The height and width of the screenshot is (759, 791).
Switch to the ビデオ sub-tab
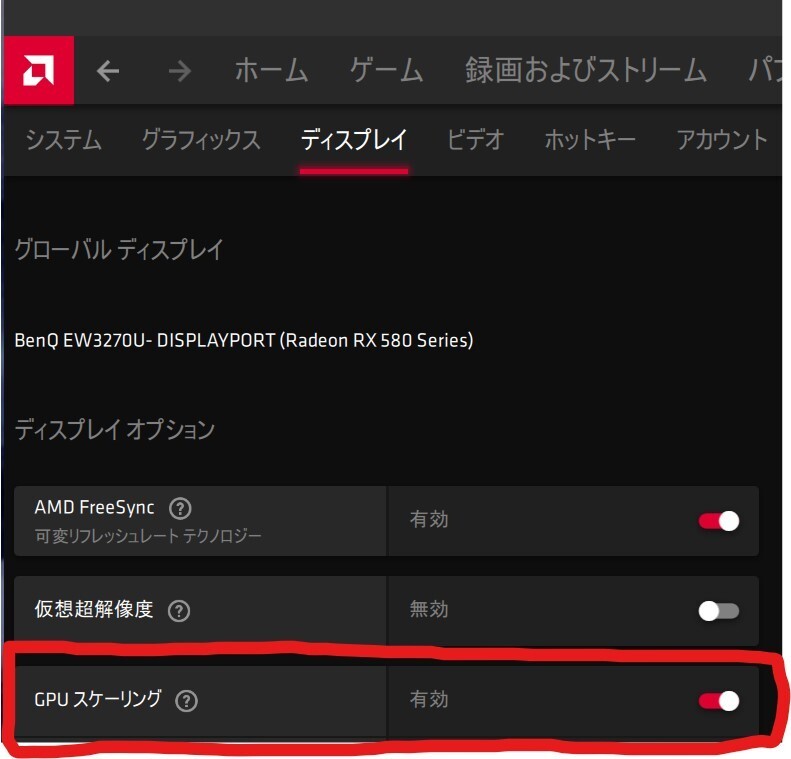[x=475, y=140]
